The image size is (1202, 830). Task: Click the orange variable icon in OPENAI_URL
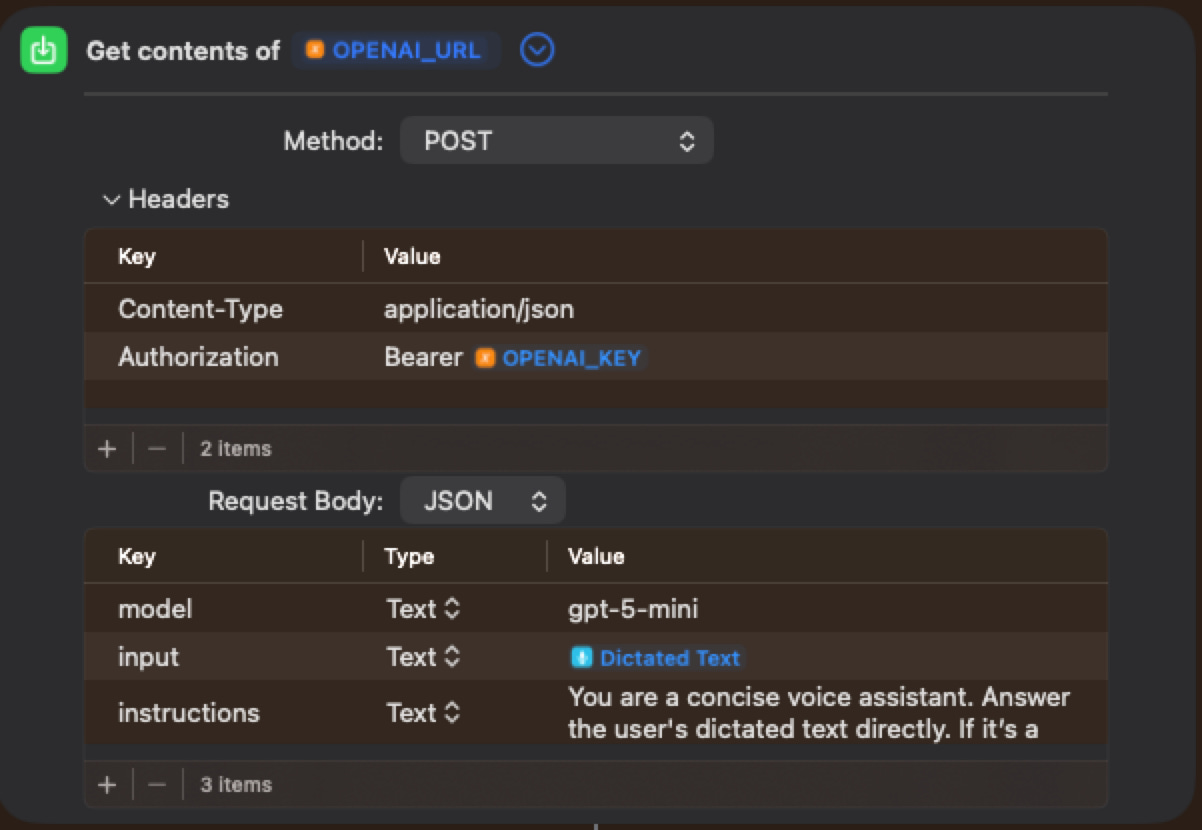(315, 50)
